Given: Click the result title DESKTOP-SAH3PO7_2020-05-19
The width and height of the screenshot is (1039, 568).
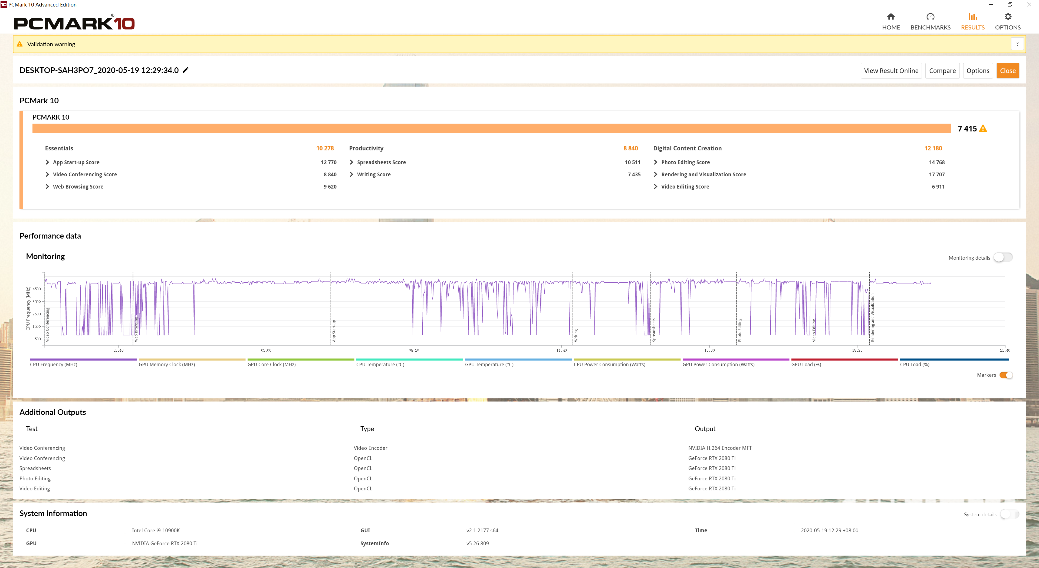Looking at the screenshot, I should click(99, 70).
